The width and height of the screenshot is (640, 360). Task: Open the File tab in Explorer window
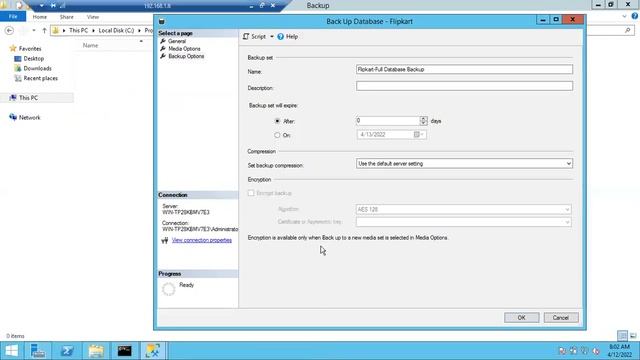(13, 17)
